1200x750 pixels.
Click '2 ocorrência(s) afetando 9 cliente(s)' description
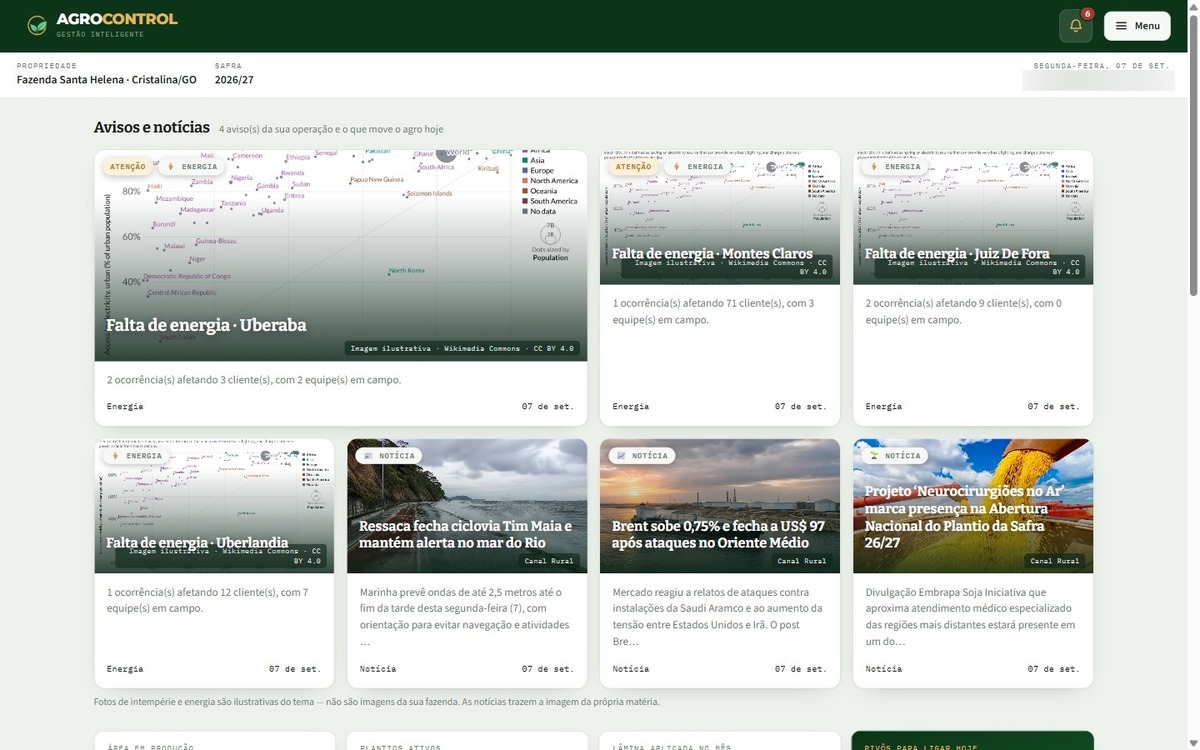tap(963, 311)
